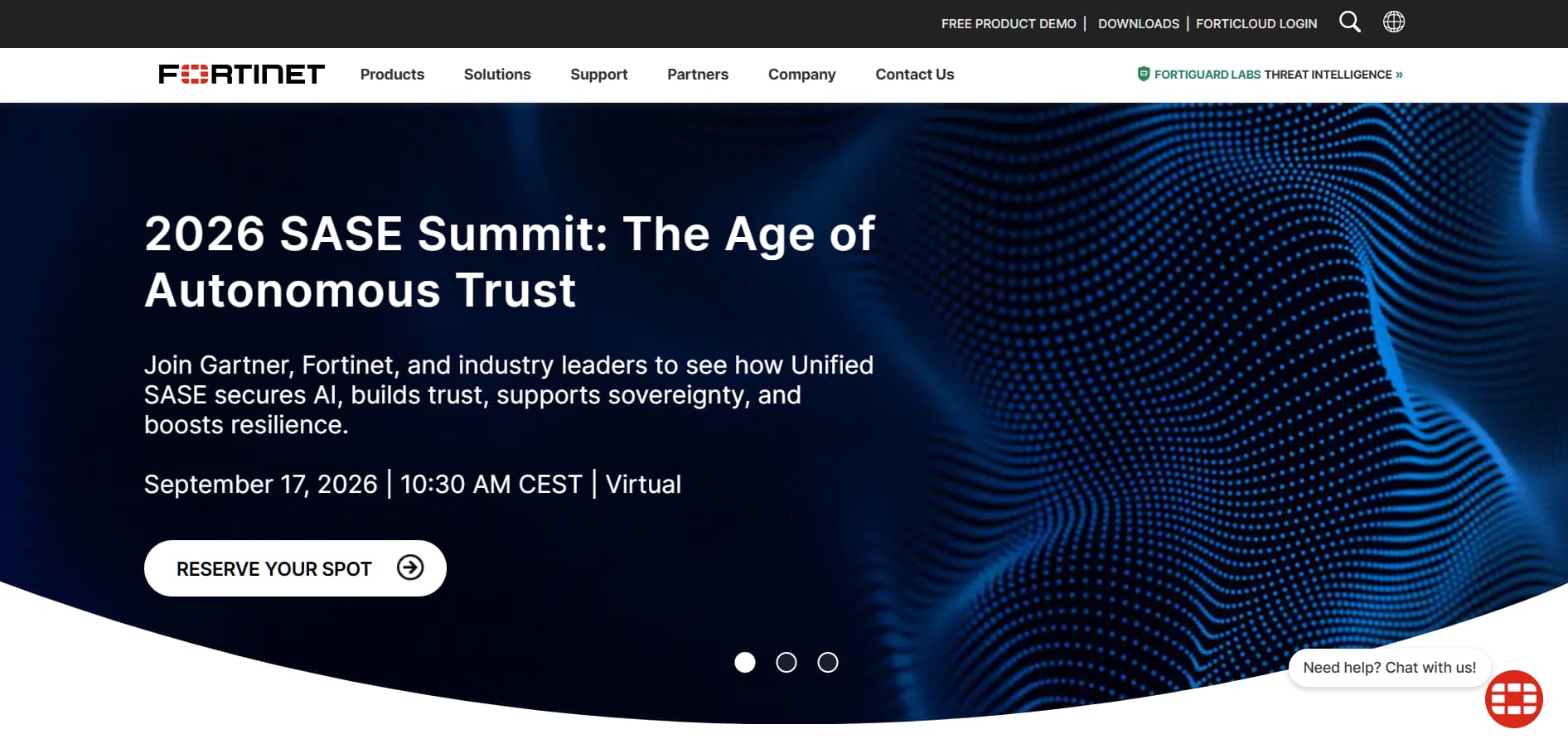Click the arrow circle in Reserve Your Spot

410,568
